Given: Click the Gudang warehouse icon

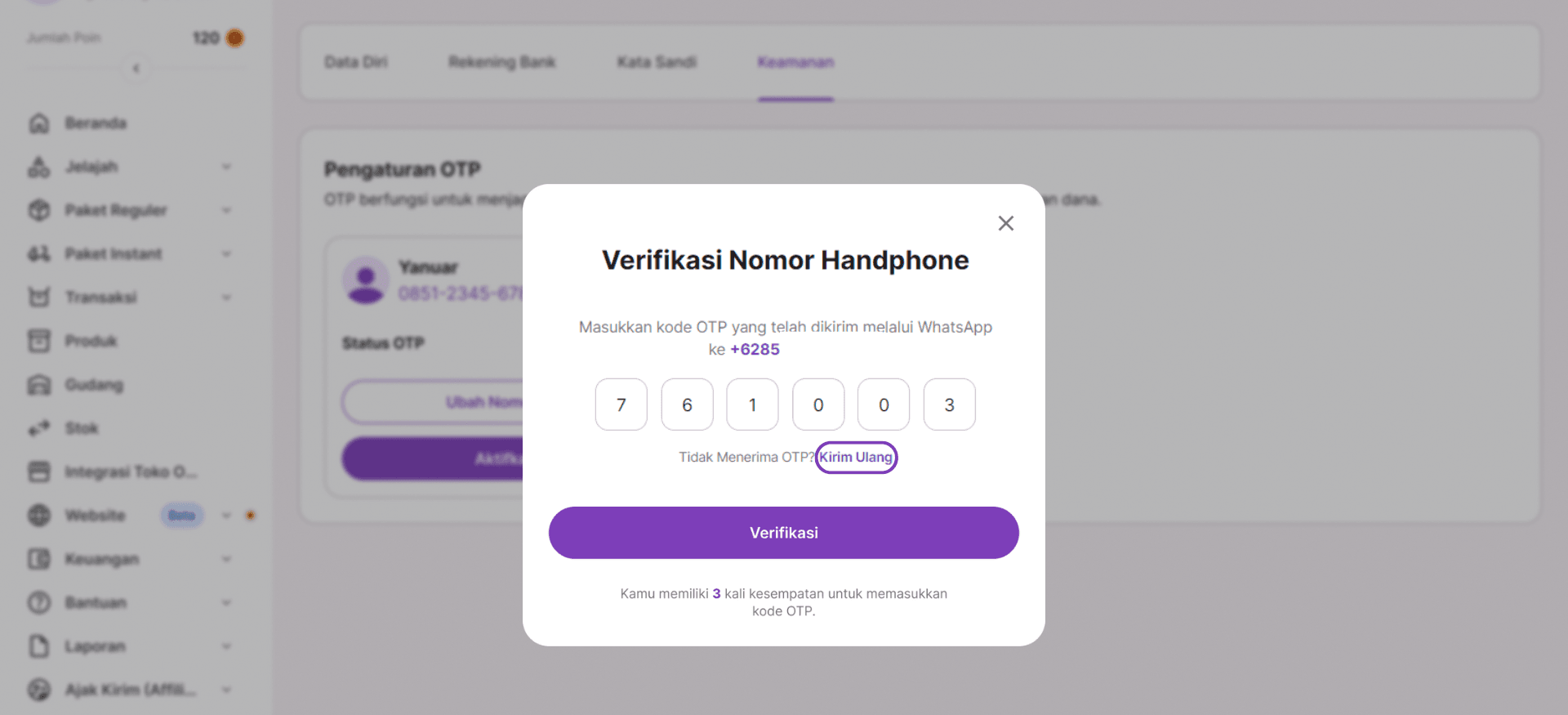Looking at the screenshot, I should pyautogui.click(x=39, y=385).
